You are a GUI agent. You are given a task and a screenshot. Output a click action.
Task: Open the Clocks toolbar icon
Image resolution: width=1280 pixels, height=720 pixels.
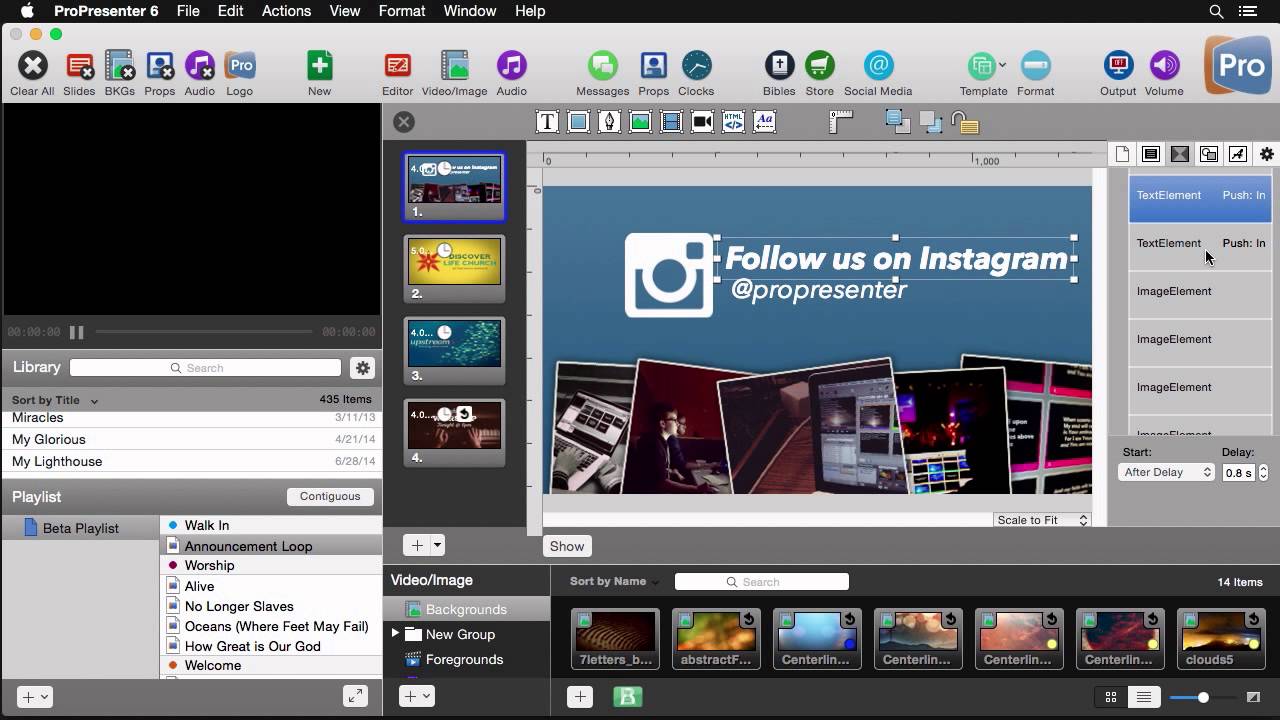(x=696, y=66)
